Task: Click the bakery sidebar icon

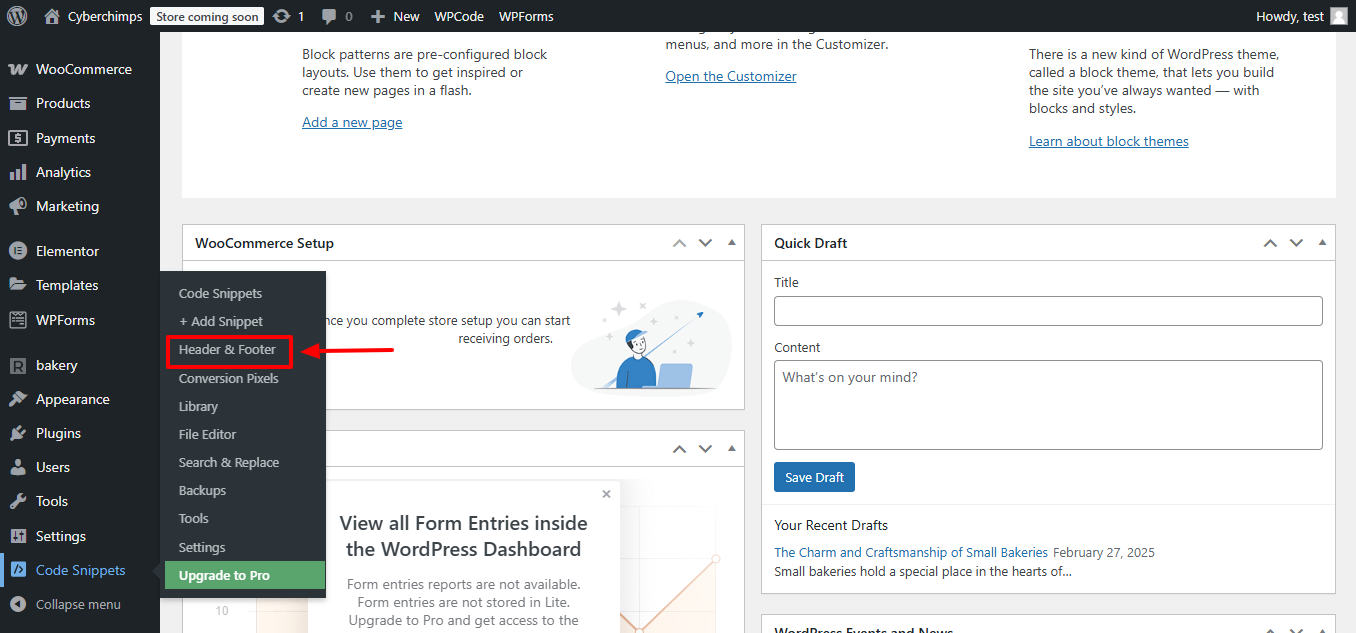Action: coord(17,365)
